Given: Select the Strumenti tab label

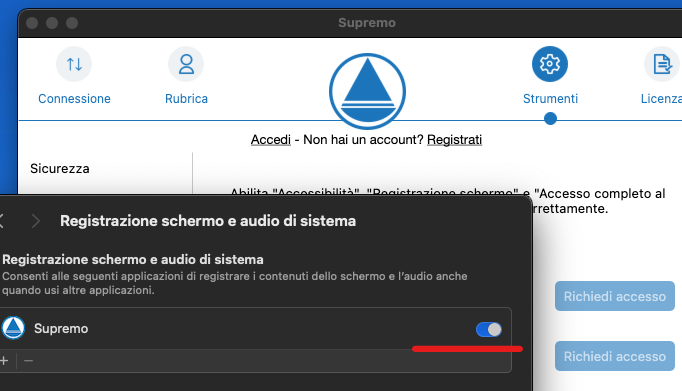Looking at the screenshot, I should point(550,99).
